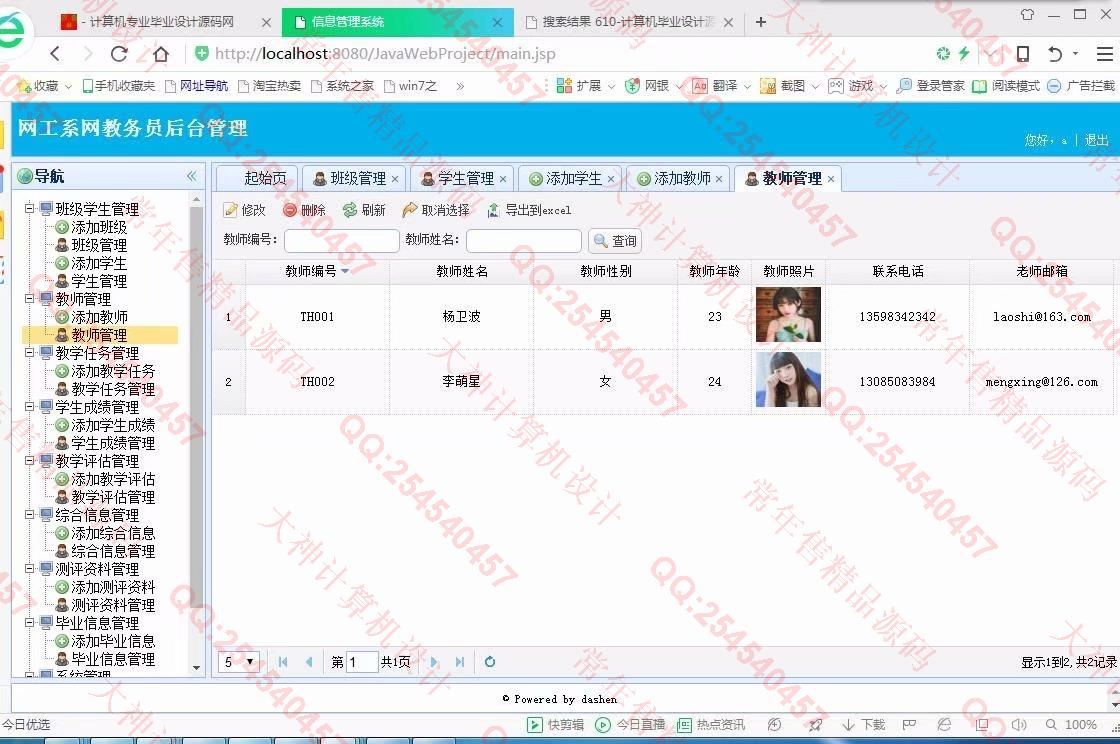The image size is (1120, 744).
Task: Focus the 教师姓名 input field
Action: coord(524,241)
